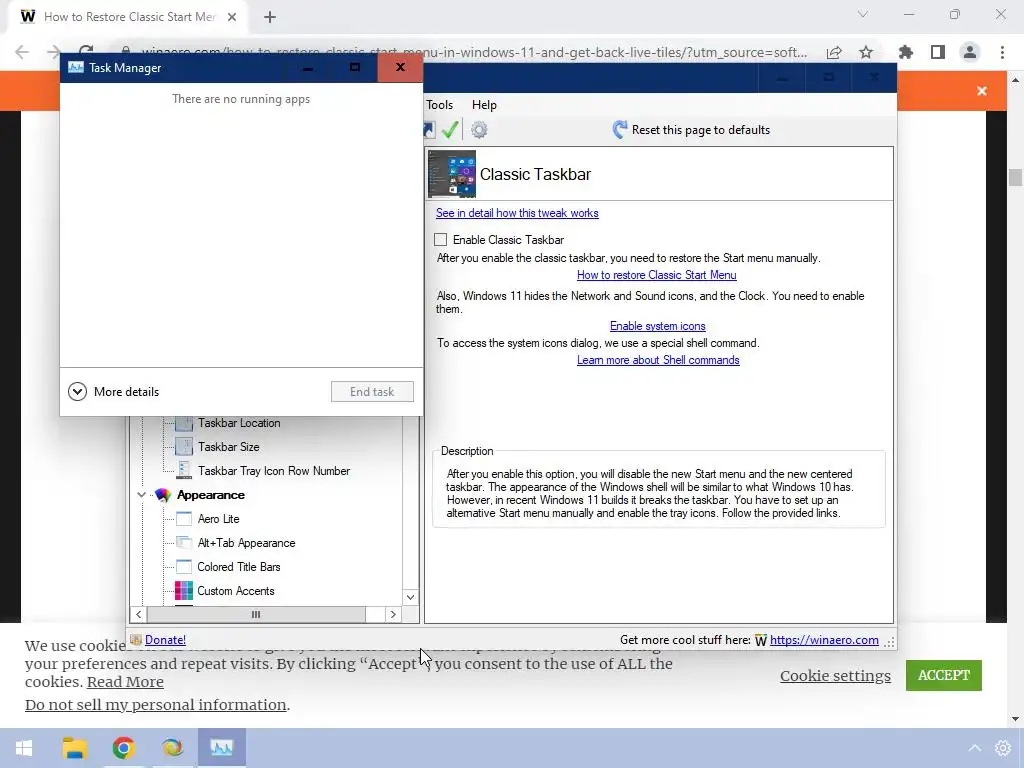Screen dimensions: 1024x768
Task: Open the Help menu
Action: [484, 104]
